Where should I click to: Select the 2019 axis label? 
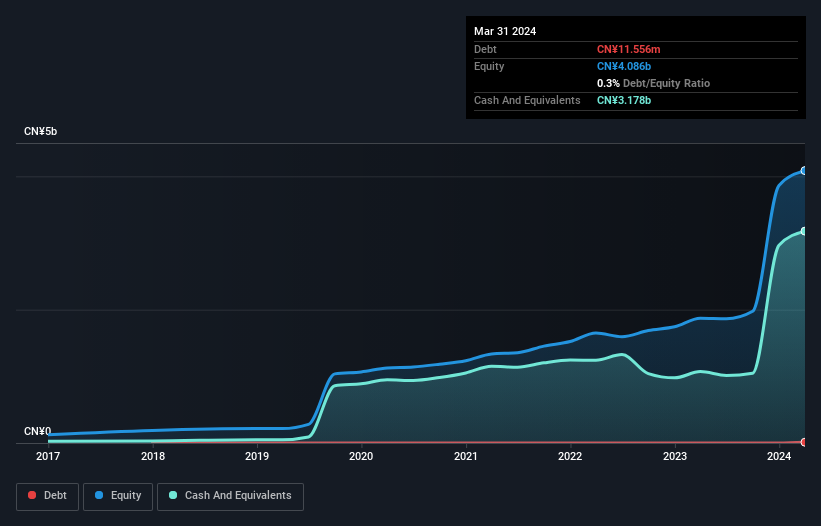257,456
